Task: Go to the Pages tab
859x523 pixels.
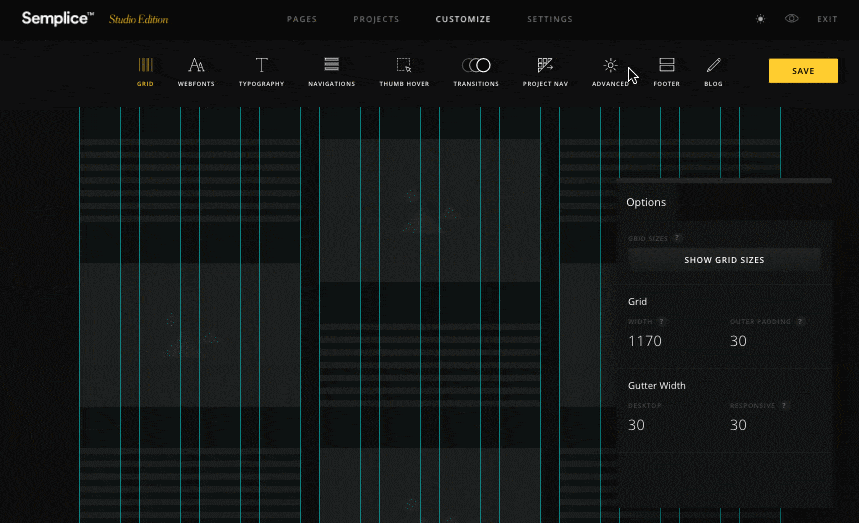Action: click(302, 19)
